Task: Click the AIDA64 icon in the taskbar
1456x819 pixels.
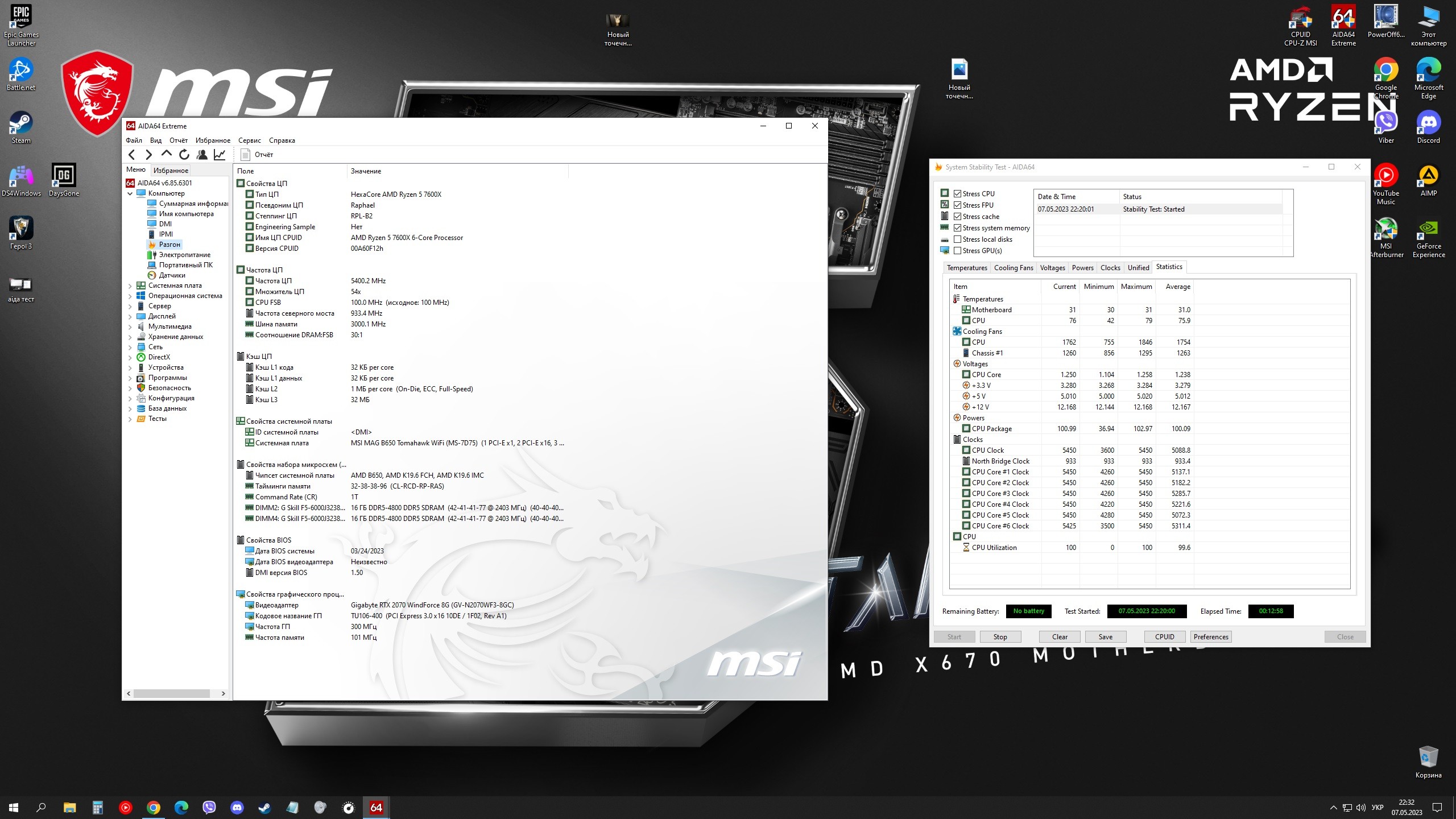Action: 376,807
